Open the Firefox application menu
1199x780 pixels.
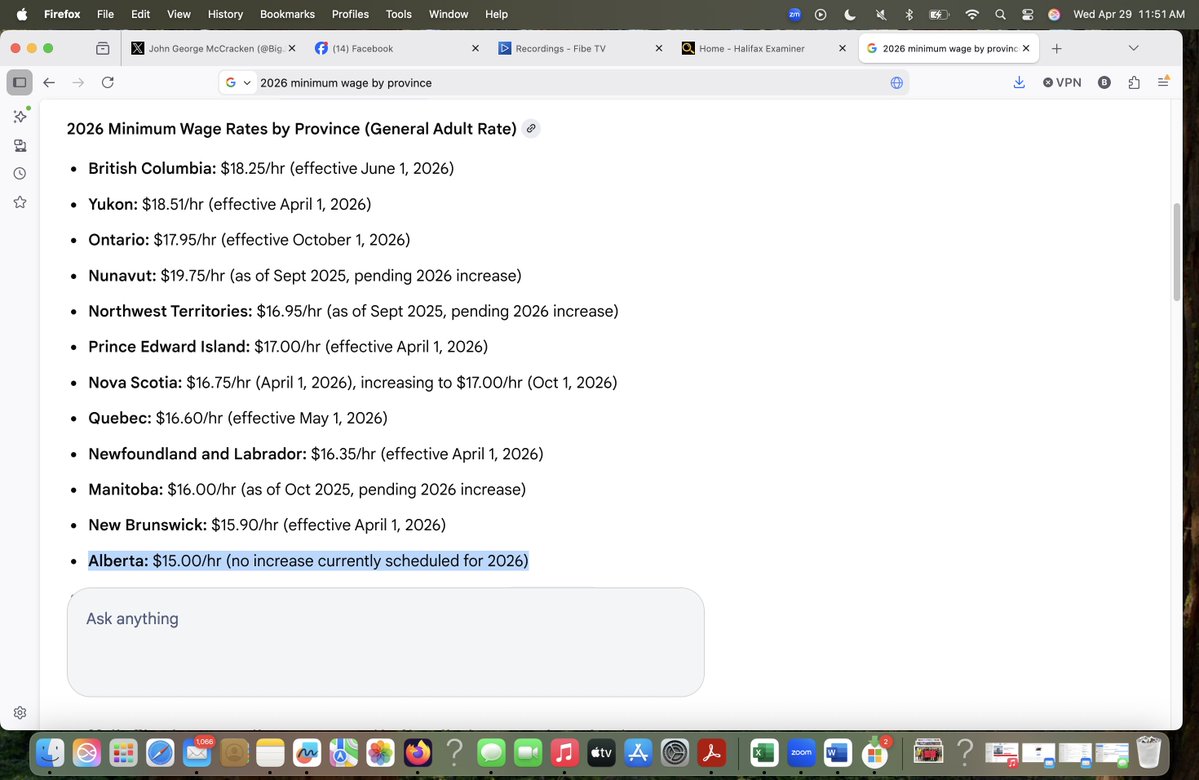pos(1163,83)
